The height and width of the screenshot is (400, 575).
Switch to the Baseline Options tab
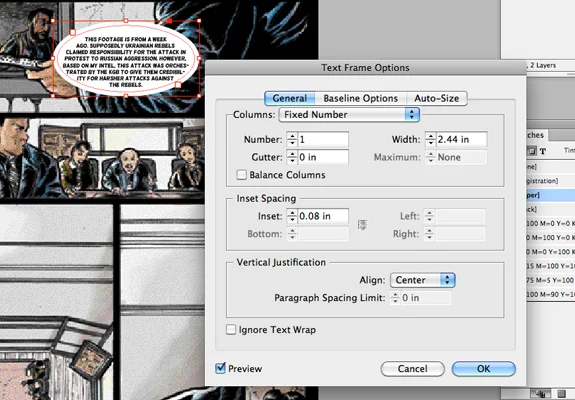pyautogui.click(x=360, y=98)
